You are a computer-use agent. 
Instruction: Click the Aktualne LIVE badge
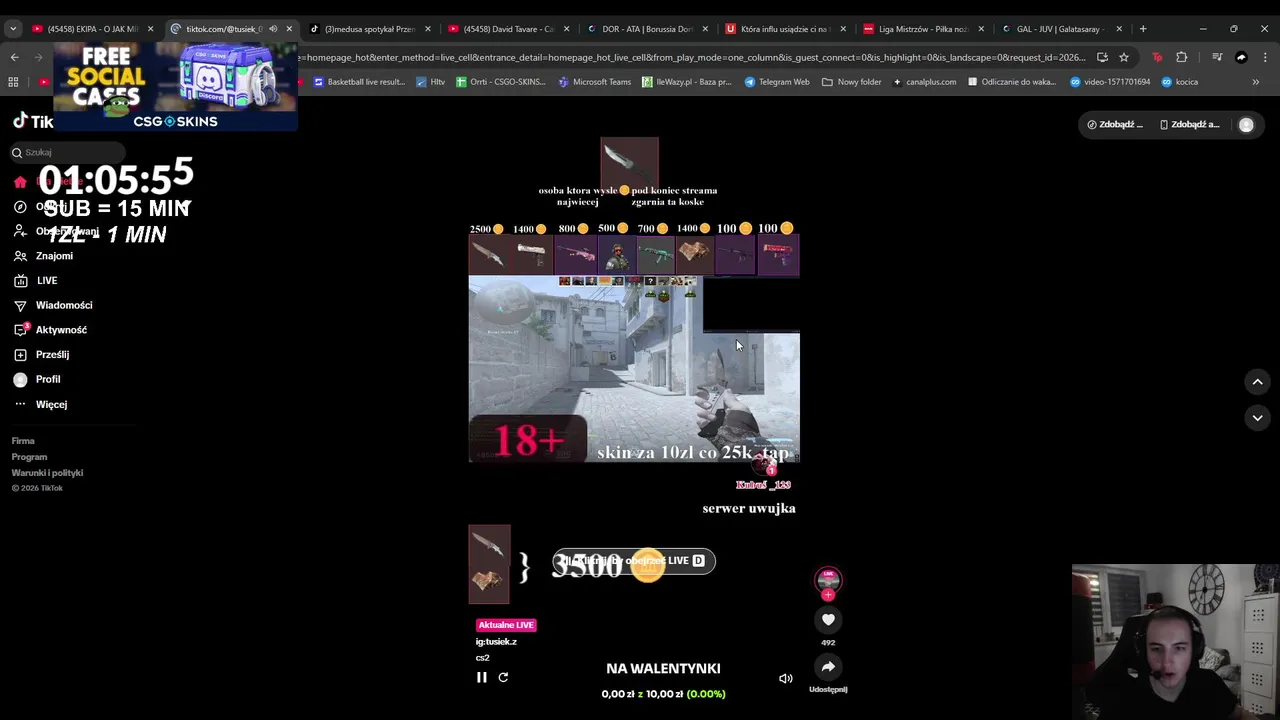[506, 625]
